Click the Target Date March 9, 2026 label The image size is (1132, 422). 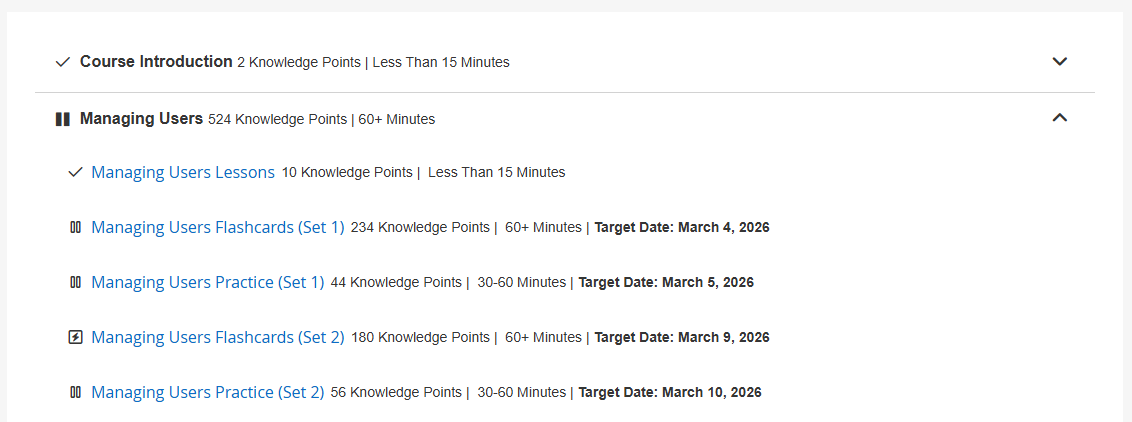(x=682, y=337)
